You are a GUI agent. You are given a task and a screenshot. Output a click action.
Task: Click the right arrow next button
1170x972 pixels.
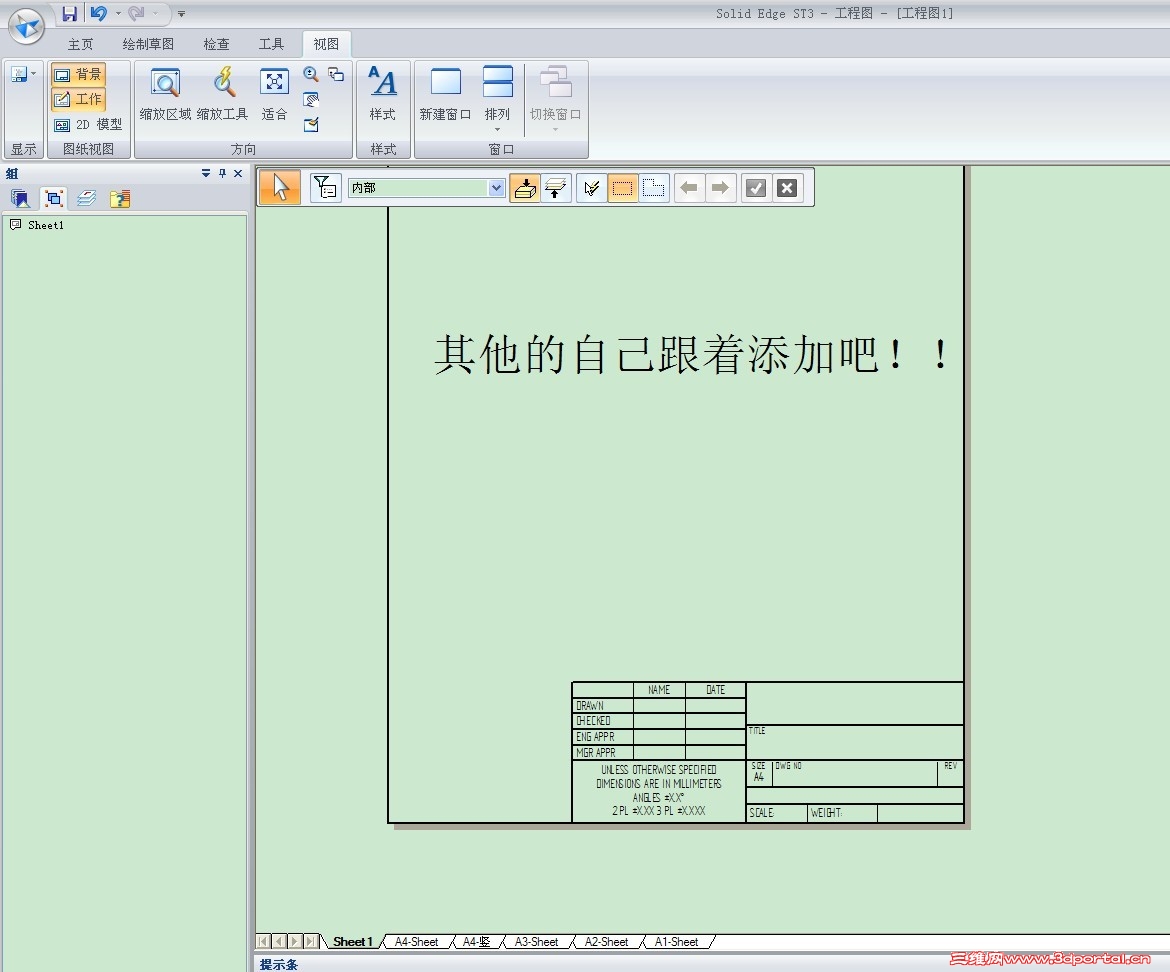click(720, 188)
